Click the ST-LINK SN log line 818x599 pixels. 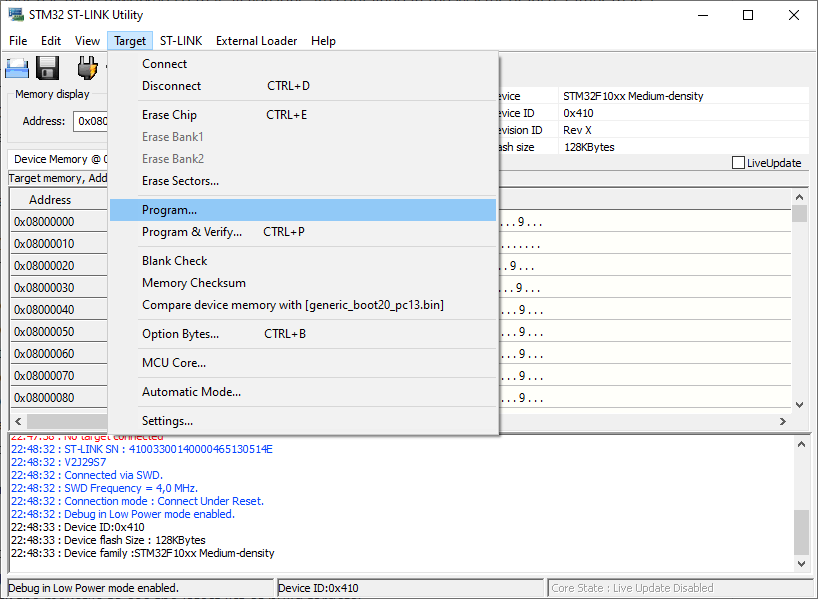click(x=142, y=449)
